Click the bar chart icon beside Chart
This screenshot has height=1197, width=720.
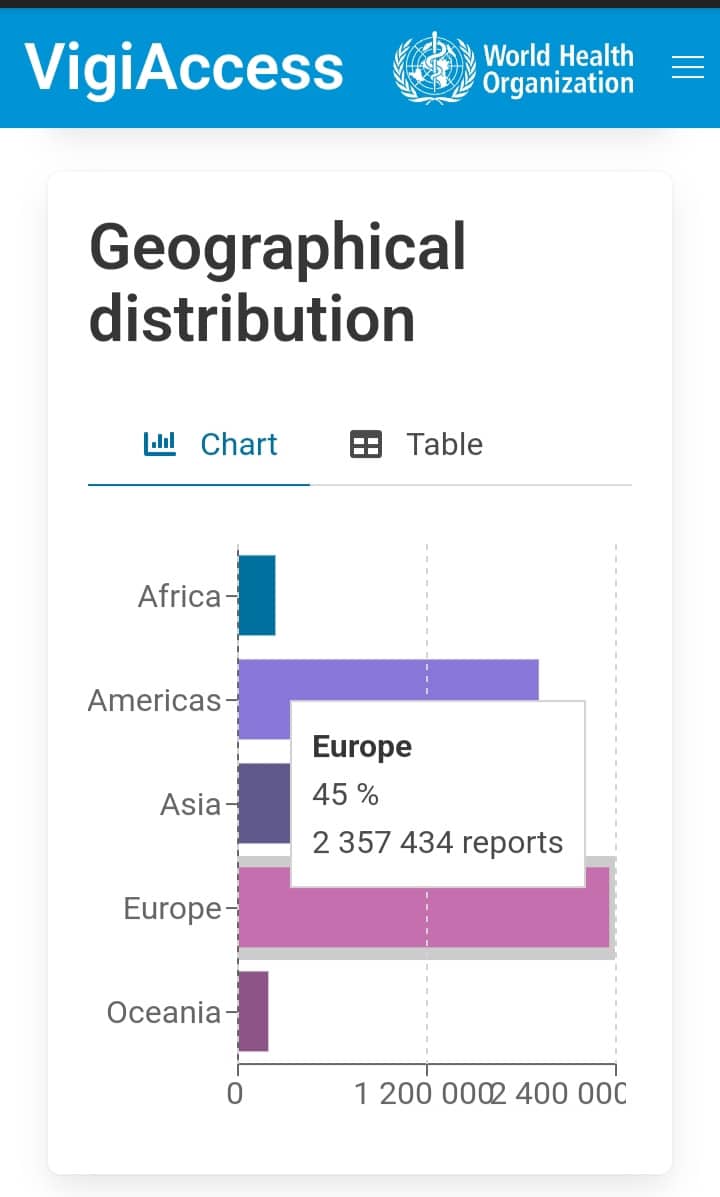pyautogui.click(x=160, y=443)
